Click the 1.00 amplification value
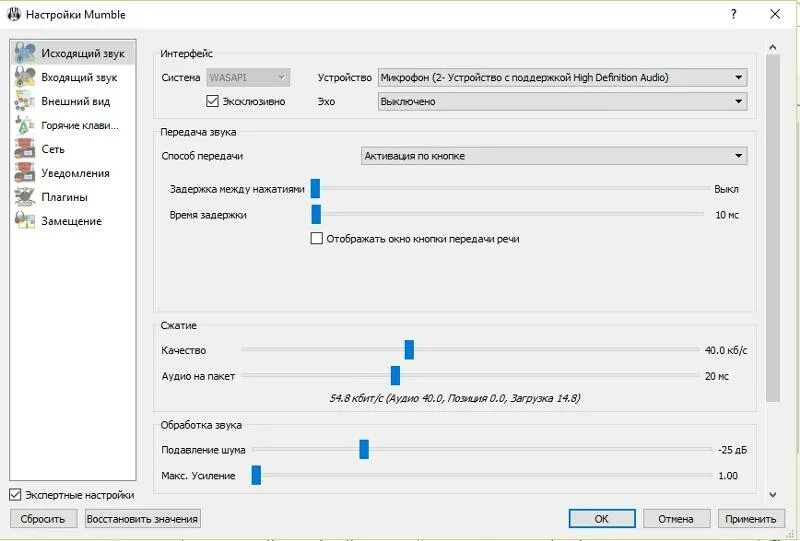 click(728, 476)
